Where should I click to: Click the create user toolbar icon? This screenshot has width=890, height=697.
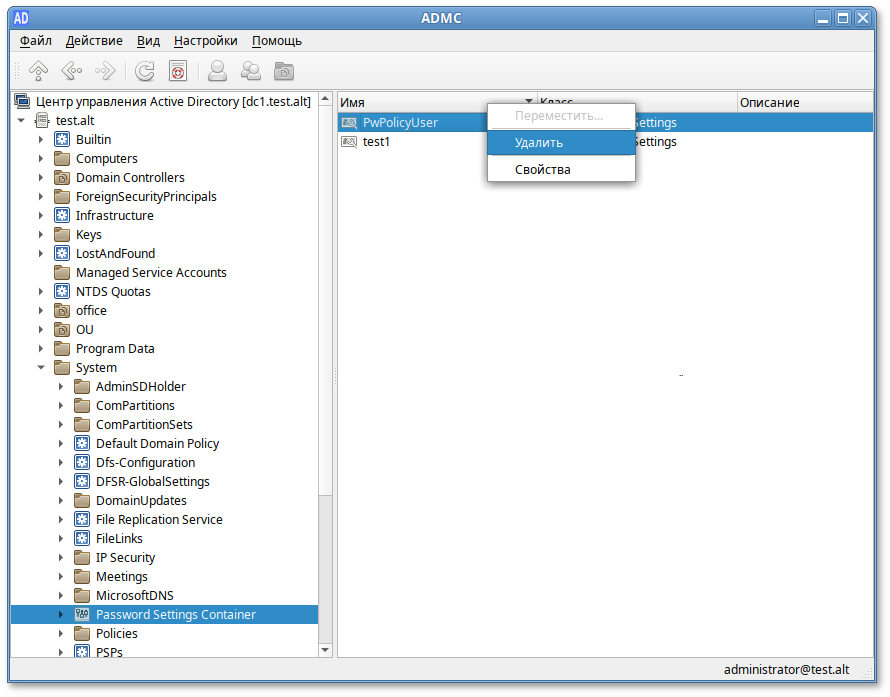217,71
